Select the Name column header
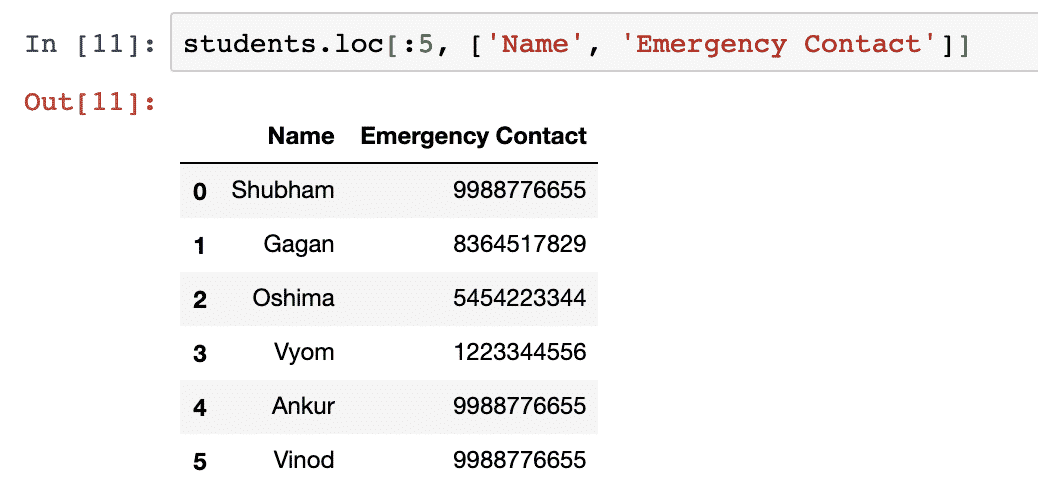1038x482 pixels. (301, 136)
